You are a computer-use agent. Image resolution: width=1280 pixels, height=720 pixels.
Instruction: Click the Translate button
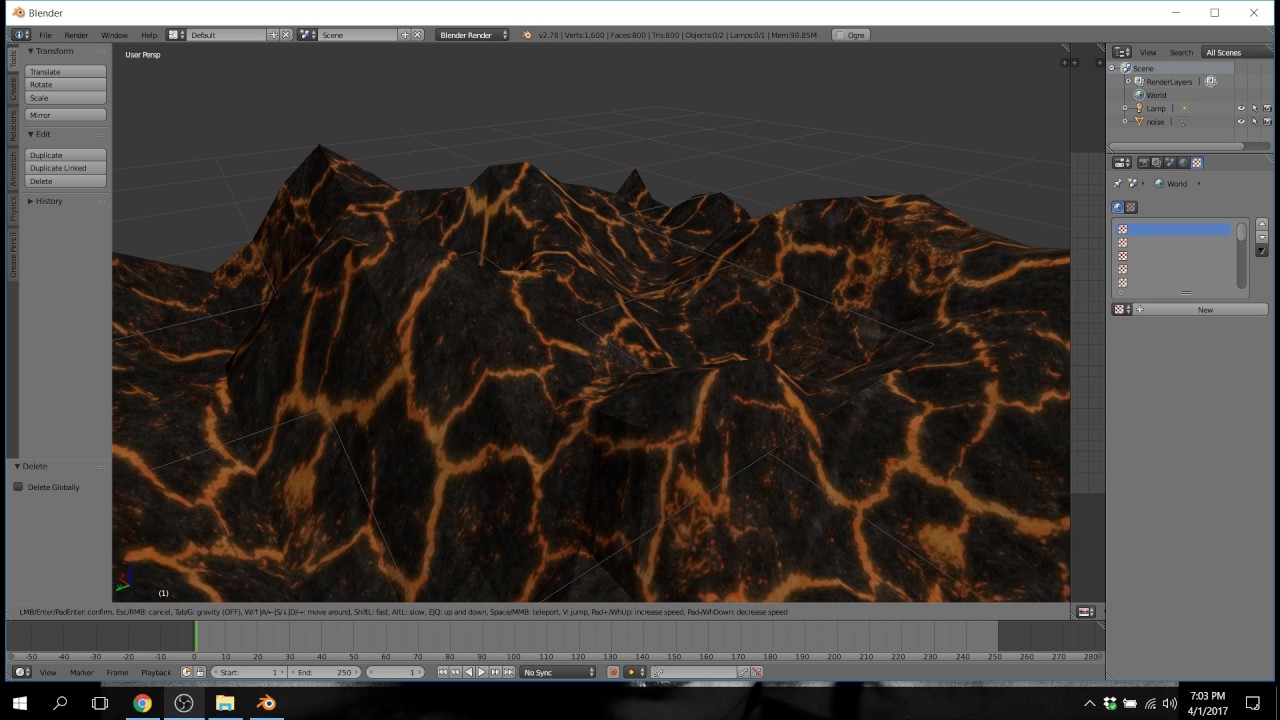(x=66, y=72)
